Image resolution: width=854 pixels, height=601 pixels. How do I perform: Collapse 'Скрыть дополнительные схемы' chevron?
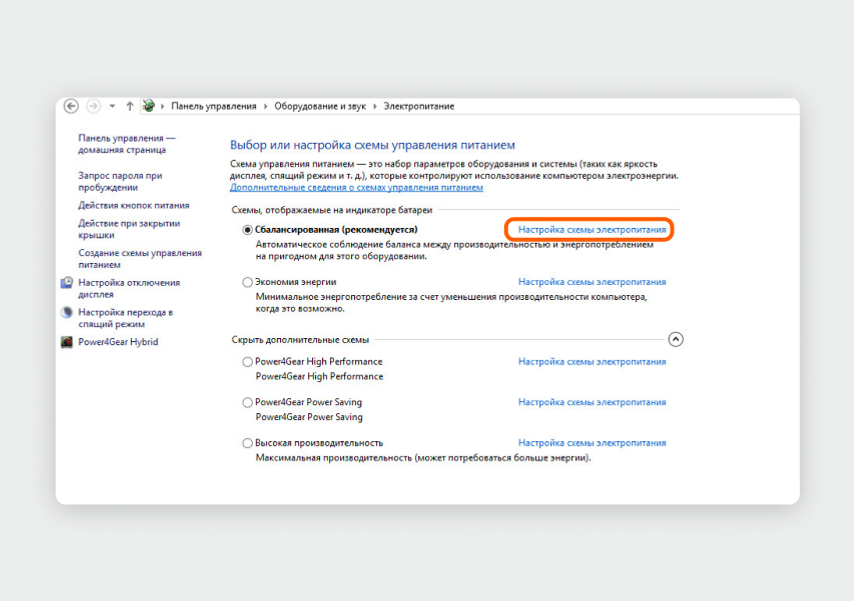point(675,339)
